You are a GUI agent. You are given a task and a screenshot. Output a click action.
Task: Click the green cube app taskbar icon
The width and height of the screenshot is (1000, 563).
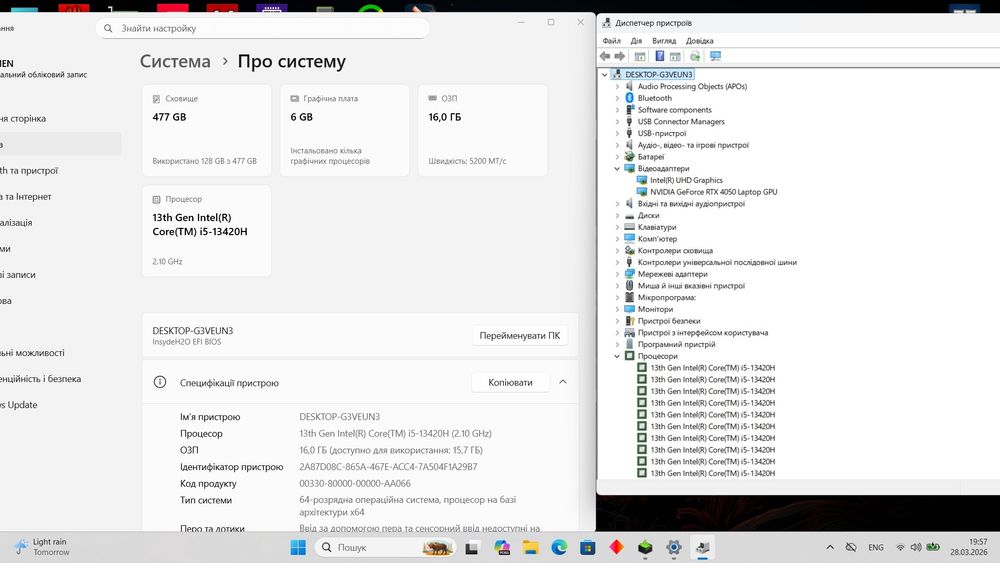[x=645, y=547]
